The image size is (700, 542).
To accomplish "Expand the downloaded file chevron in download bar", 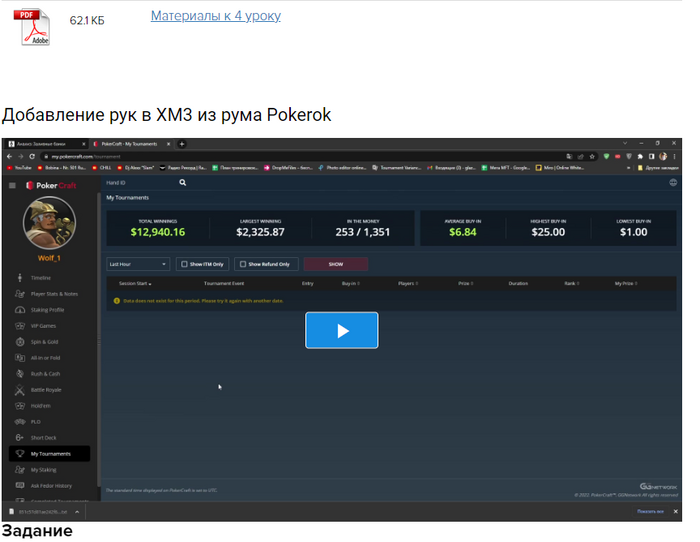I will pyautogui.click(x=77, y=512).
